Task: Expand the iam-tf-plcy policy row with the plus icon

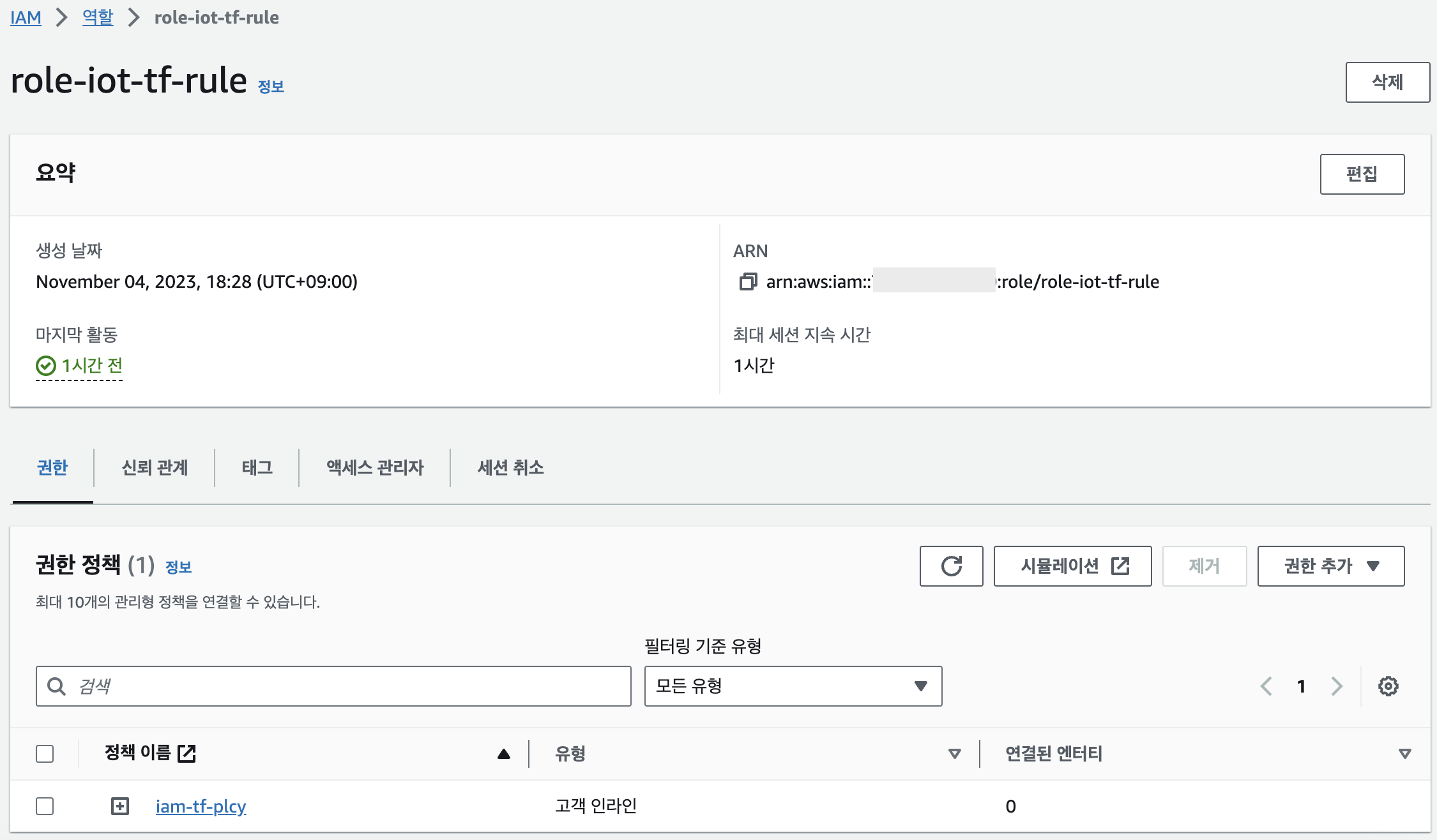Action: click(x=119, y=806)
